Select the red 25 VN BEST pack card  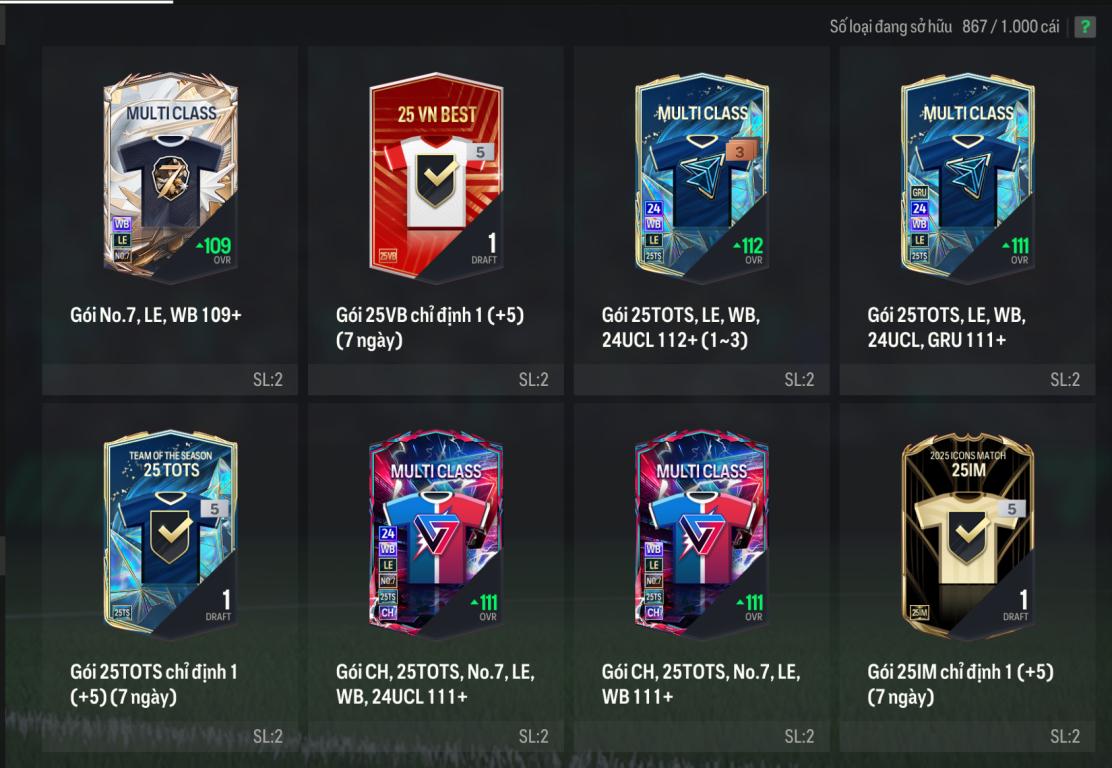(x=436, y=177)
